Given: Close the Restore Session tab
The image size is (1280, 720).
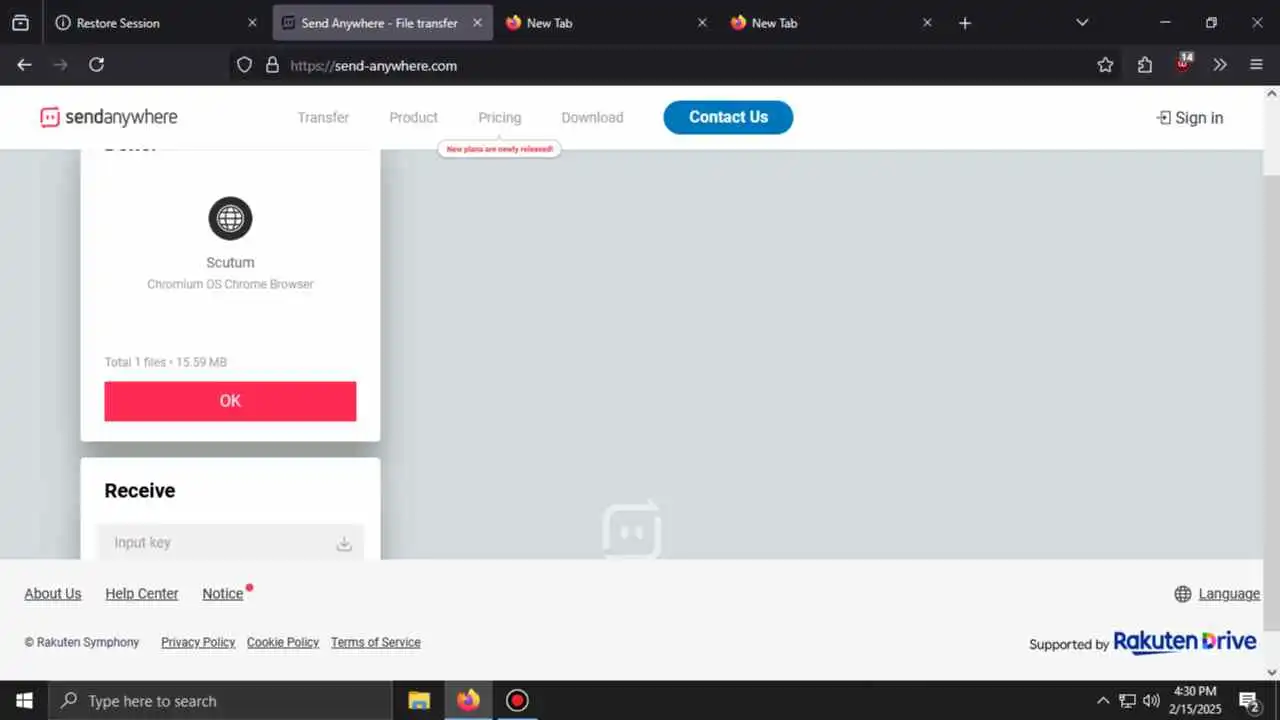Looking at the screenshot, I should [x=252, y=23].
